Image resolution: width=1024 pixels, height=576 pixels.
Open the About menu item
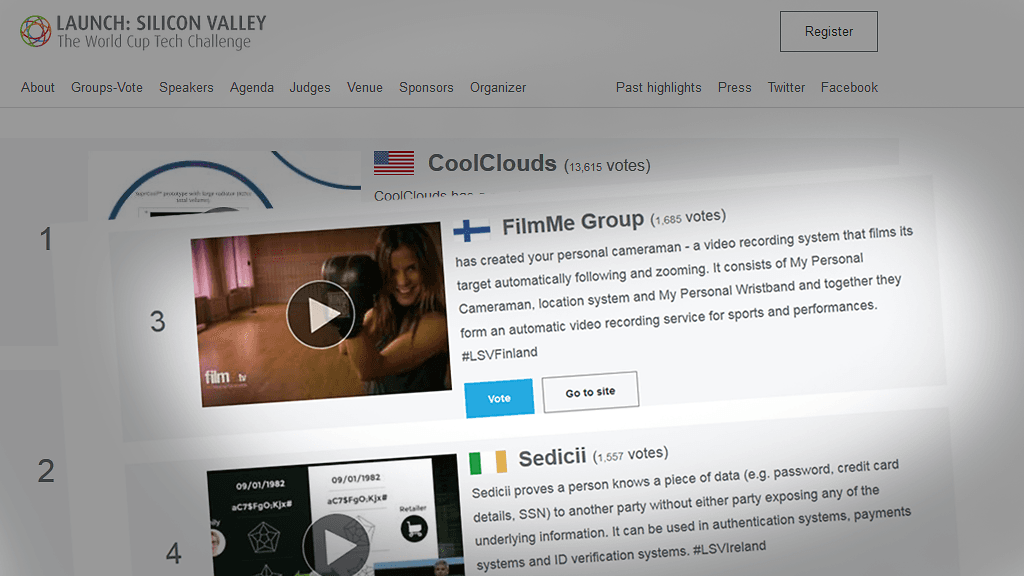(38, 88)
